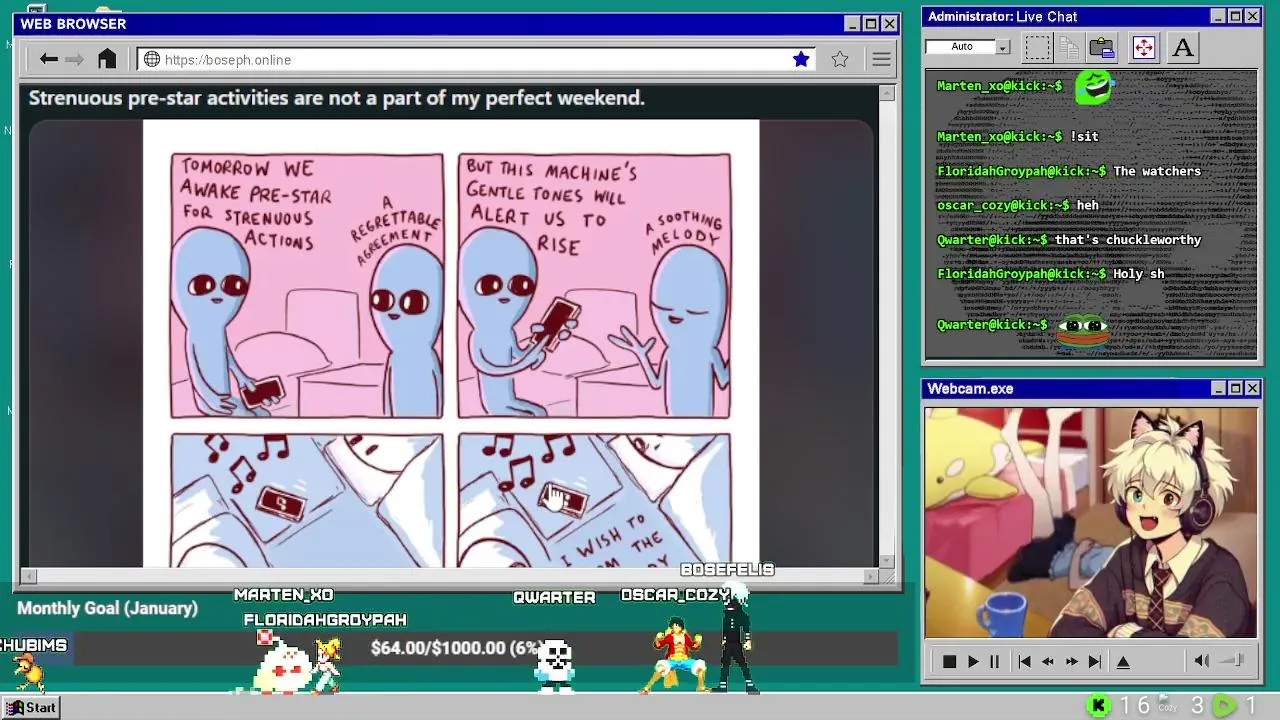Screen dimensions: 1280x720
Task: Fast forward in Webcam.exe player
Action: coord(1072,661)
